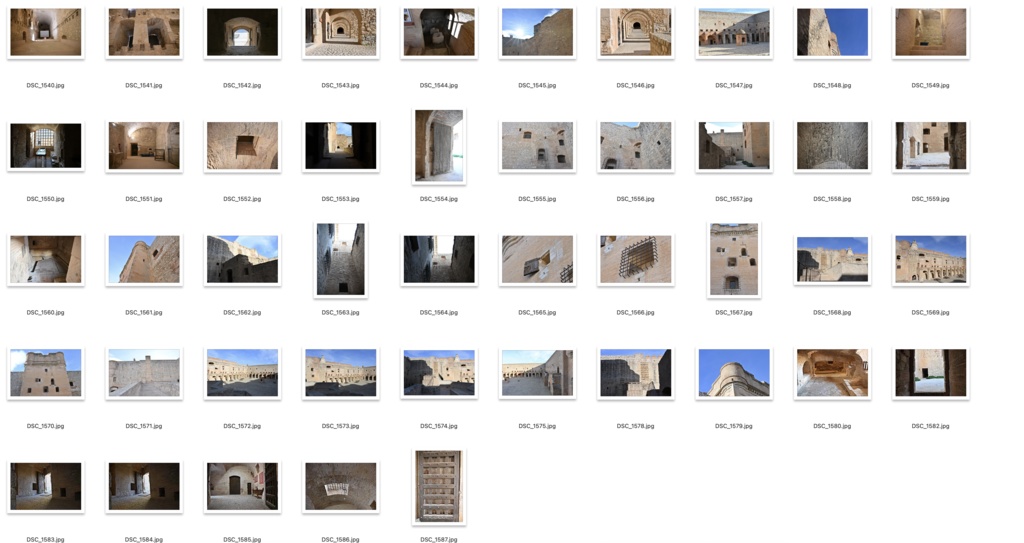Pick the DSC_1557.jpg thumbnail
The height and width of the screenshot is (543, 1024).
point(734,146)
